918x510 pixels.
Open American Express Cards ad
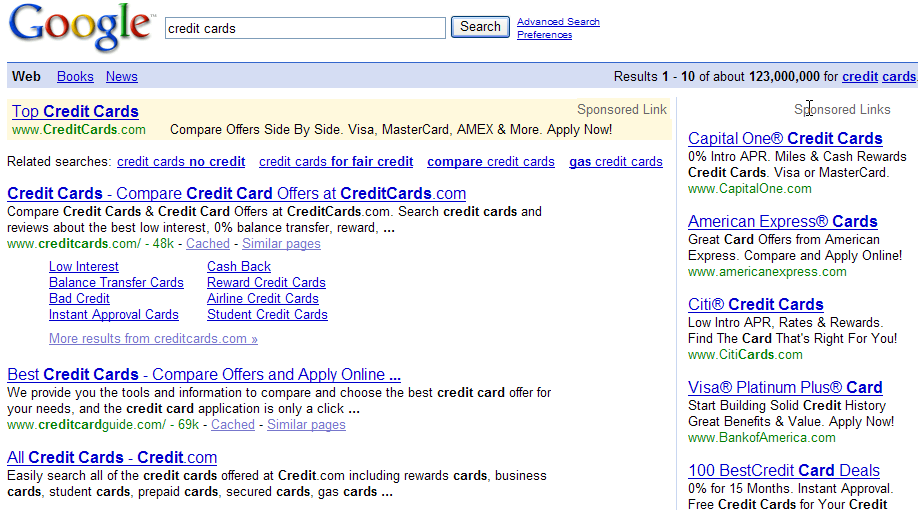(783, 221)
